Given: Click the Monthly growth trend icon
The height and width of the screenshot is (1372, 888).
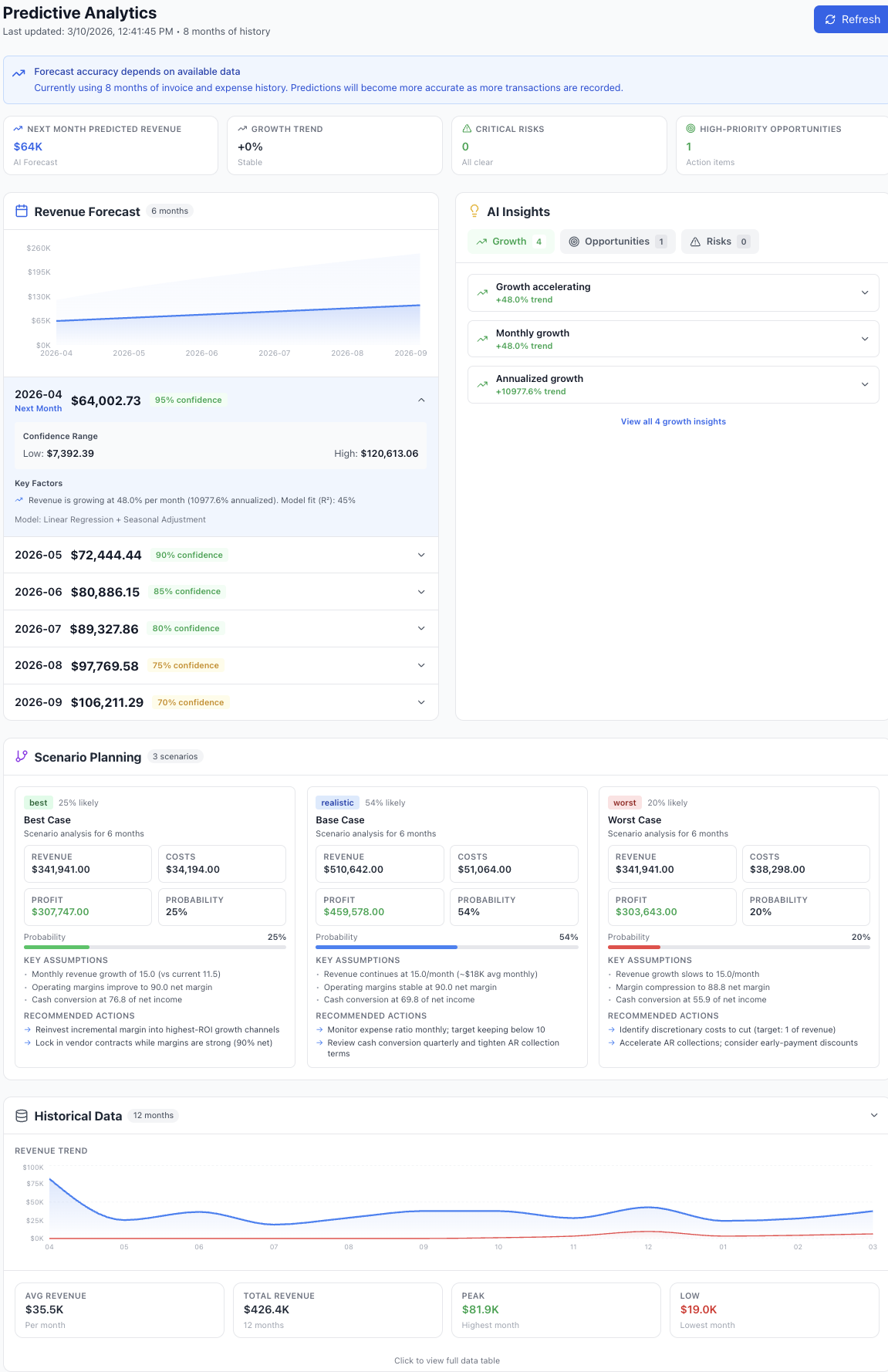Looking at the screenshot, I should point(482,339).
